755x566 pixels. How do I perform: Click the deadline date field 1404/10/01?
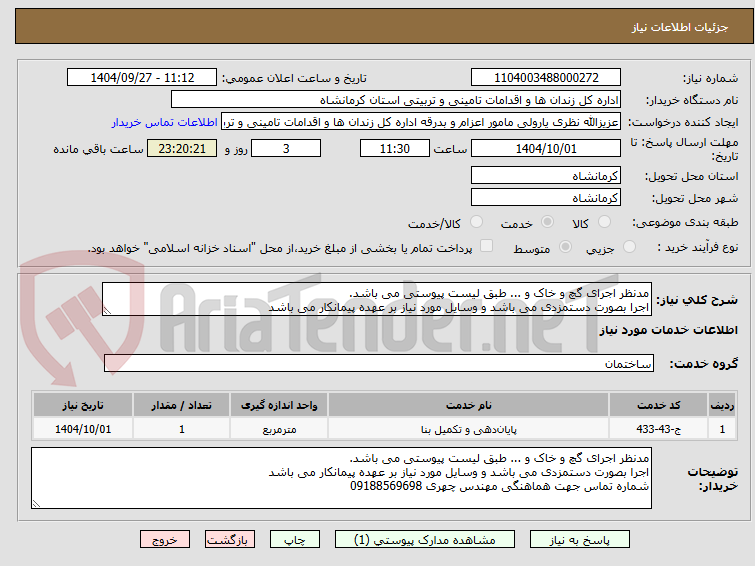[546, 148]
